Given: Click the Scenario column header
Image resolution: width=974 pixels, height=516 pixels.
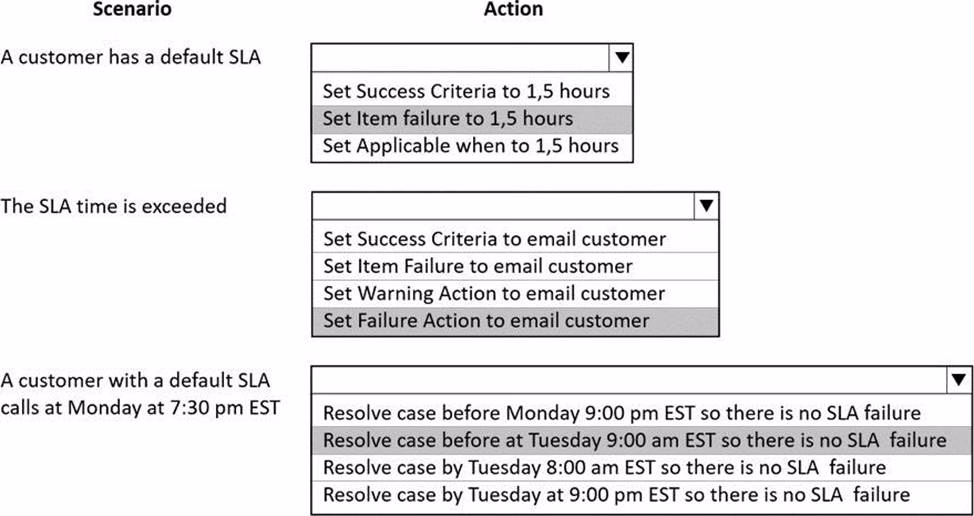Looking at the screenshot, I should [x=131, y=10].
